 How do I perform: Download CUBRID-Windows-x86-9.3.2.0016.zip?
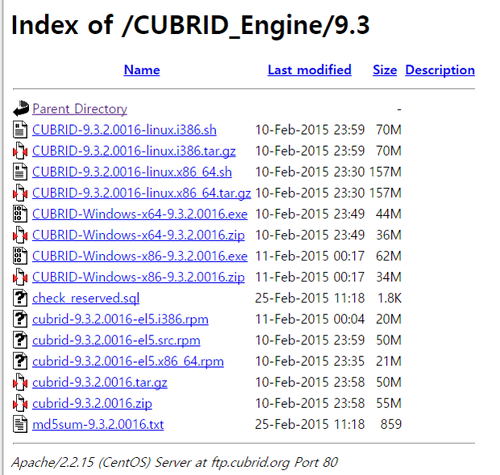coord(138,277)
